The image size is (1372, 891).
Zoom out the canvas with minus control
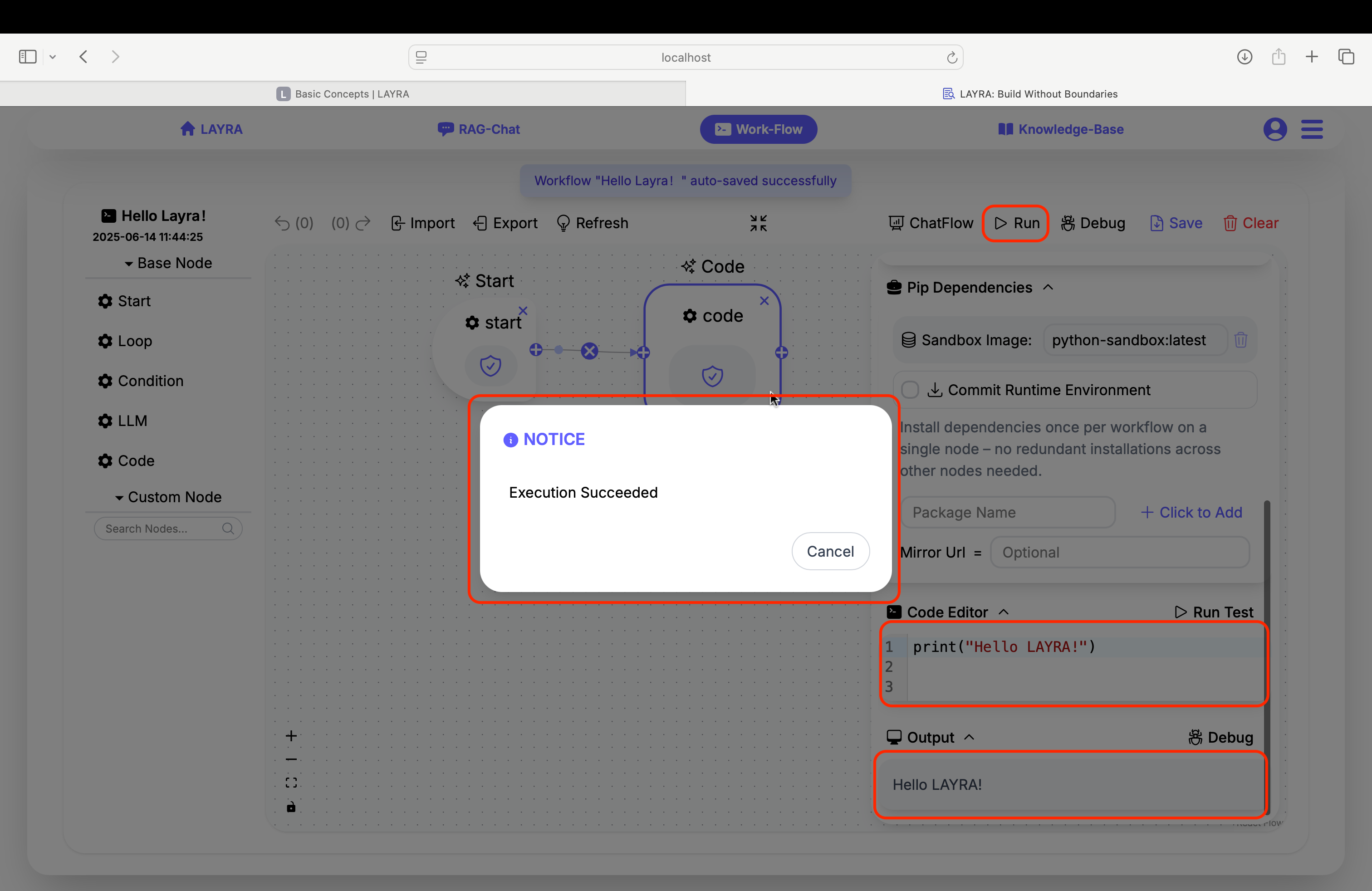click(x=291, y=759)
